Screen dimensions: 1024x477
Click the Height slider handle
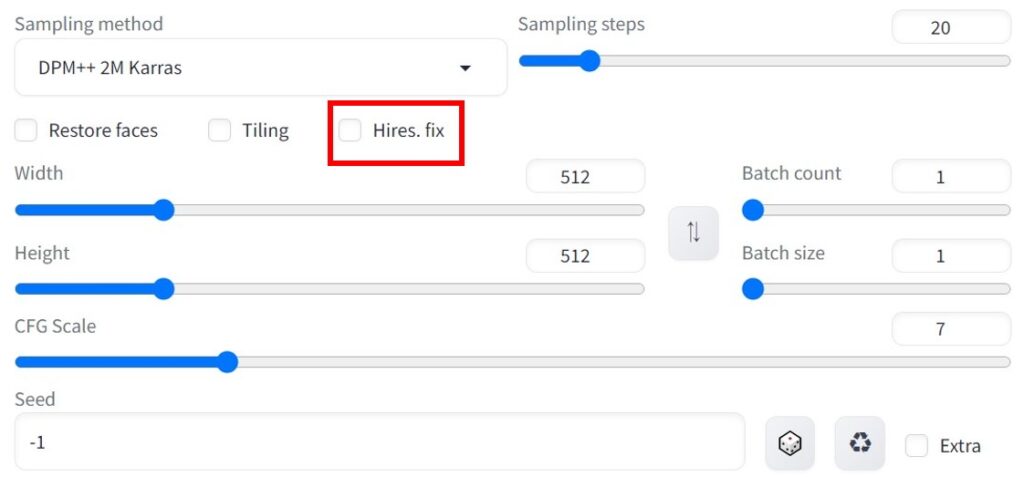pyautogui.click(x=164, y=289)
